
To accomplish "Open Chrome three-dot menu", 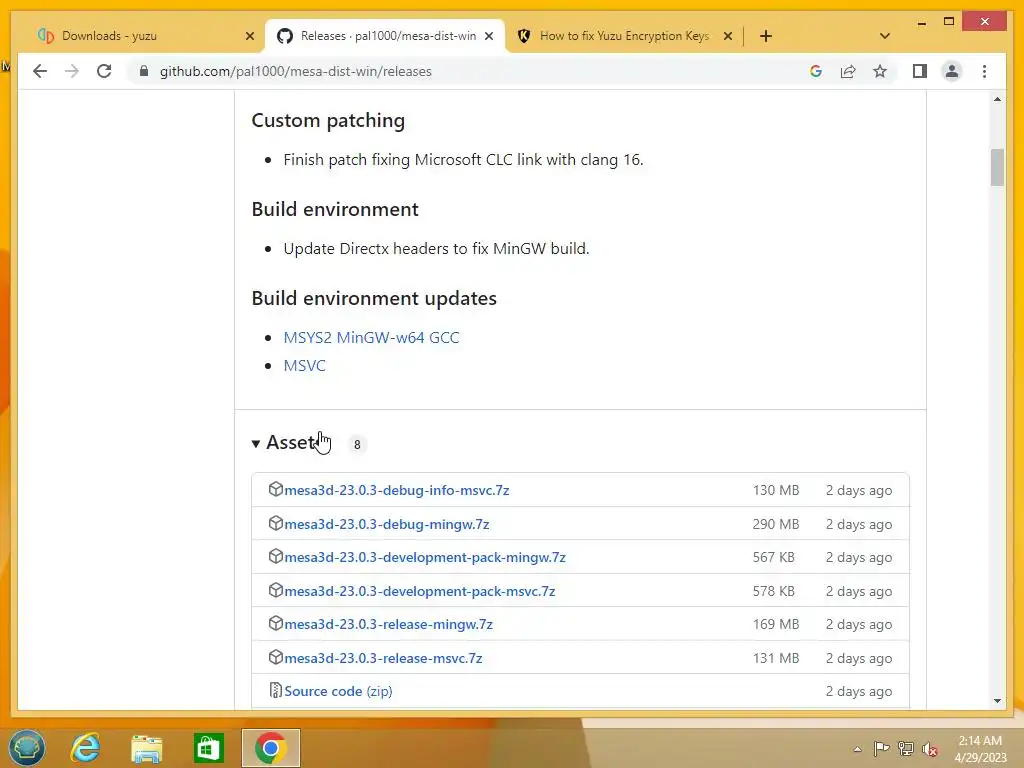I will pyautogui.click(x=984, y=71).
